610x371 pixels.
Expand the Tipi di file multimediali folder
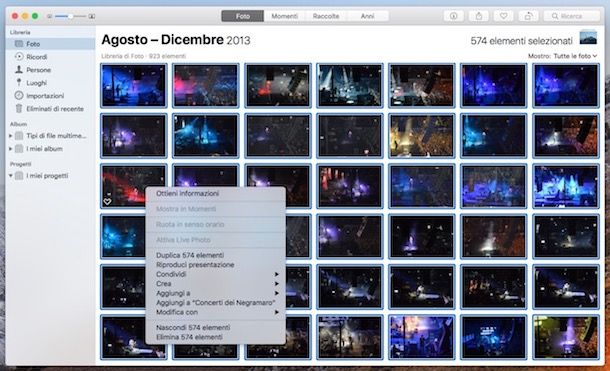tap(11, 136)
